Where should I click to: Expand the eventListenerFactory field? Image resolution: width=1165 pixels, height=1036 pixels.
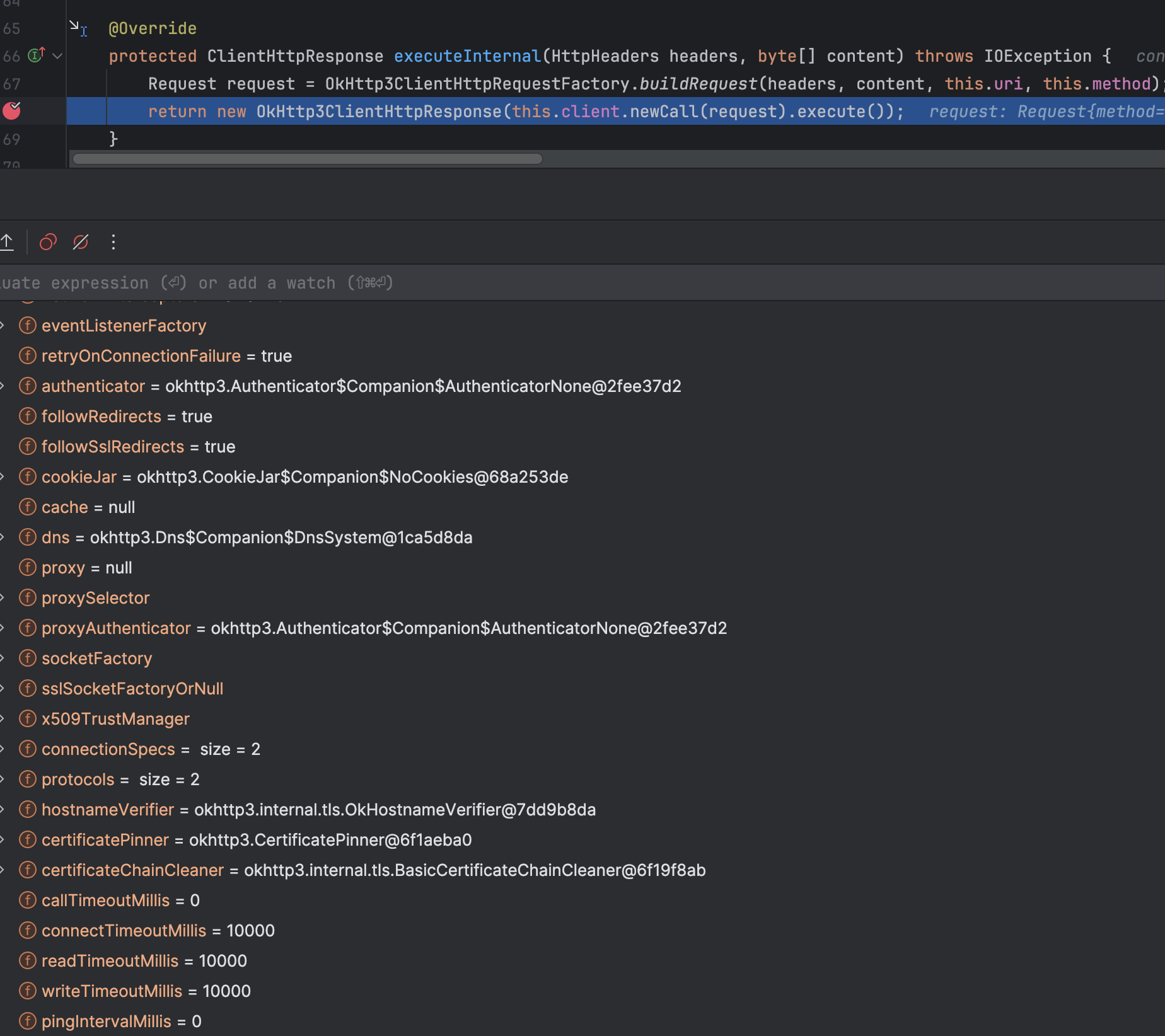(3, 326)
